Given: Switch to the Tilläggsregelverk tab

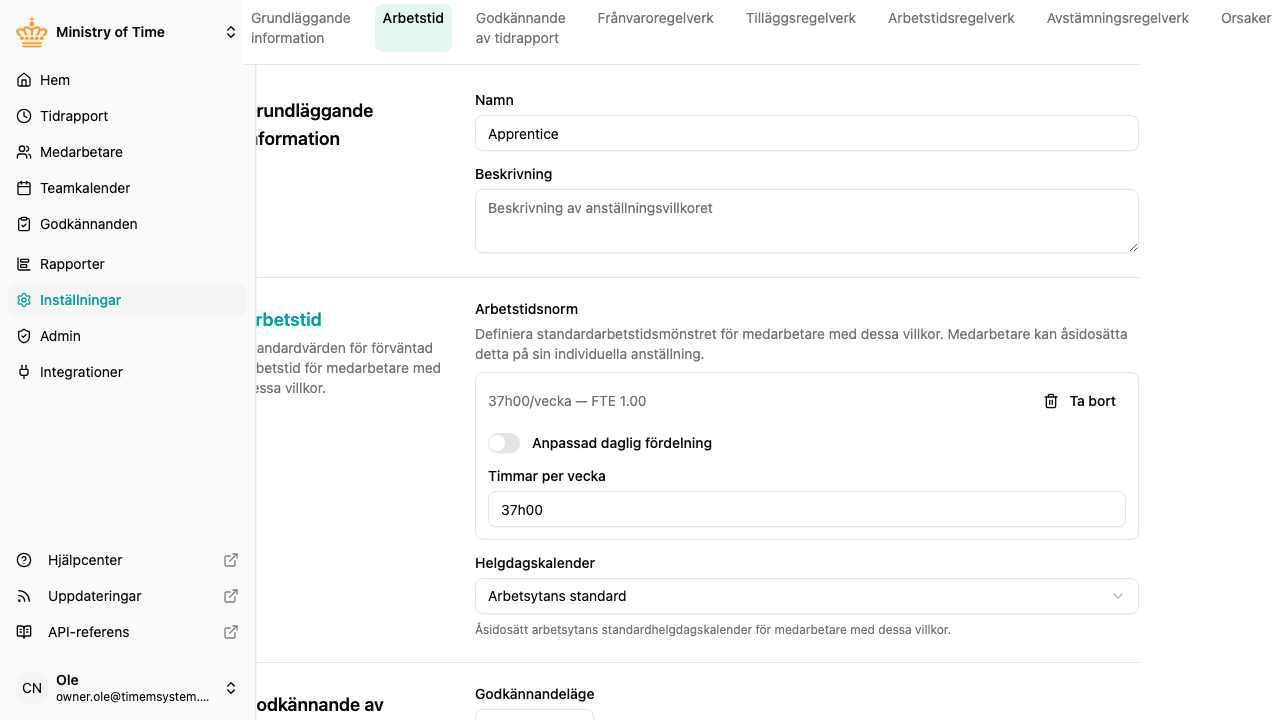Looking at the screenshot, I should point(801,18).
